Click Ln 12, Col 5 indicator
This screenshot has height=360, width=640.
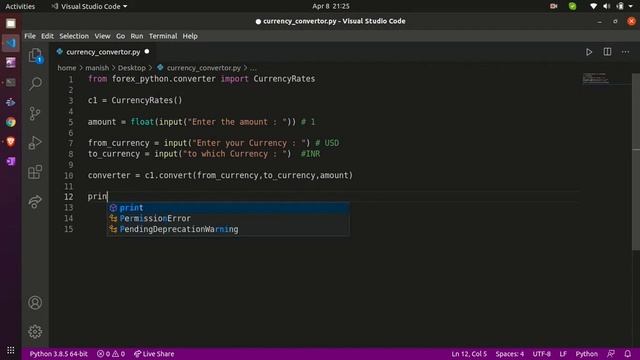click(x=469, y=353)
